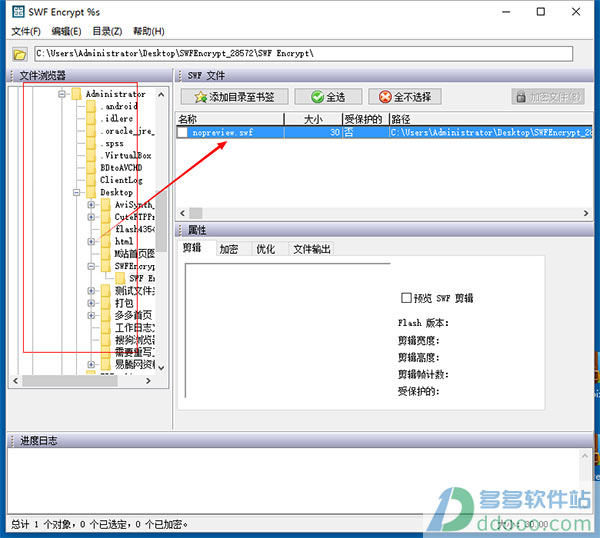The height and width of the screenshot is (538, 600).
Task: Click SWF file list scroll left arrow
Action: (x=183, y=213)
